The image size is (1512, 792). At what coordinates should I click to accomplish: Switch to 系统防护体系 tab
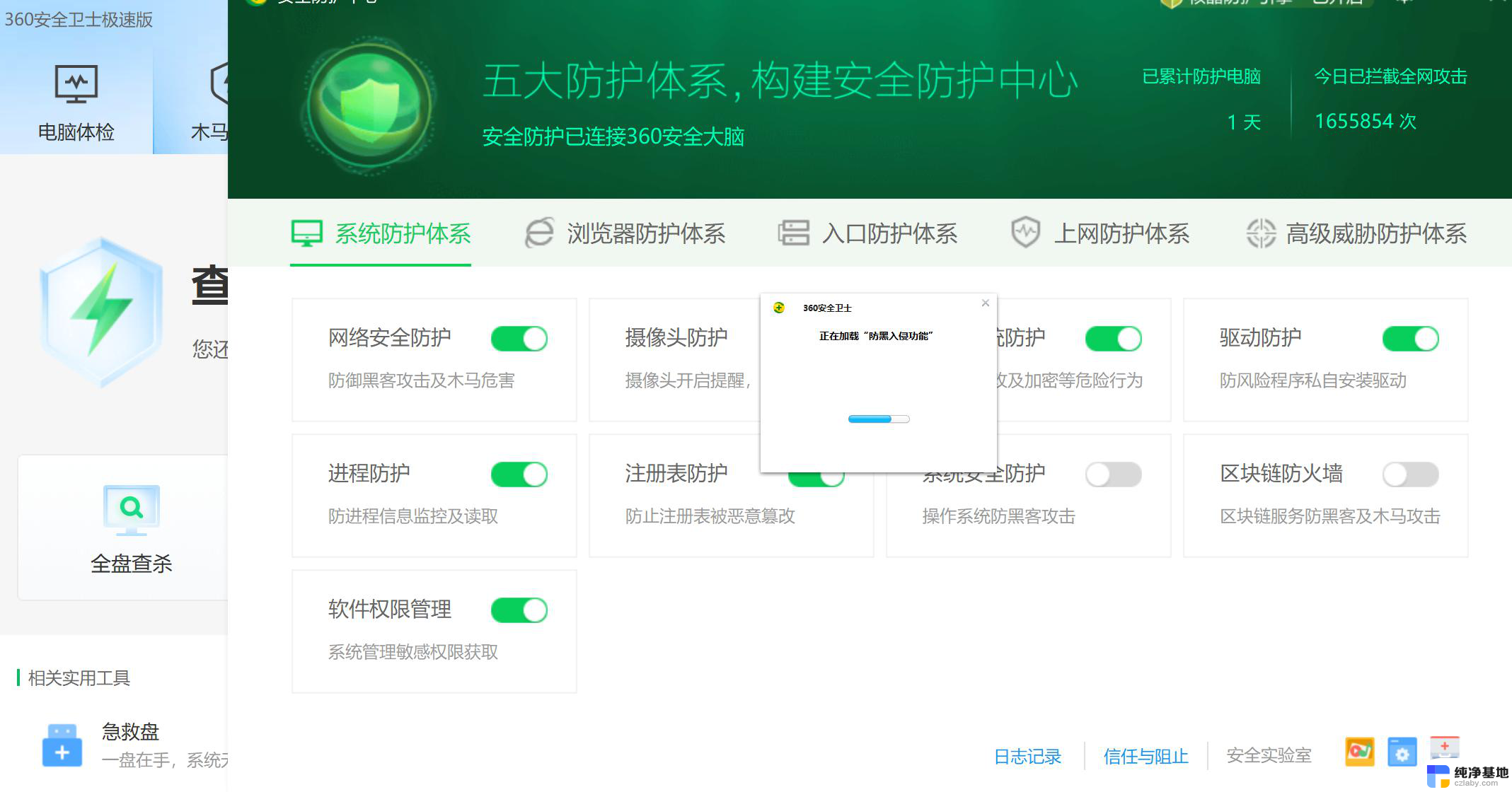pyautogui.click(x=381, y=233)
